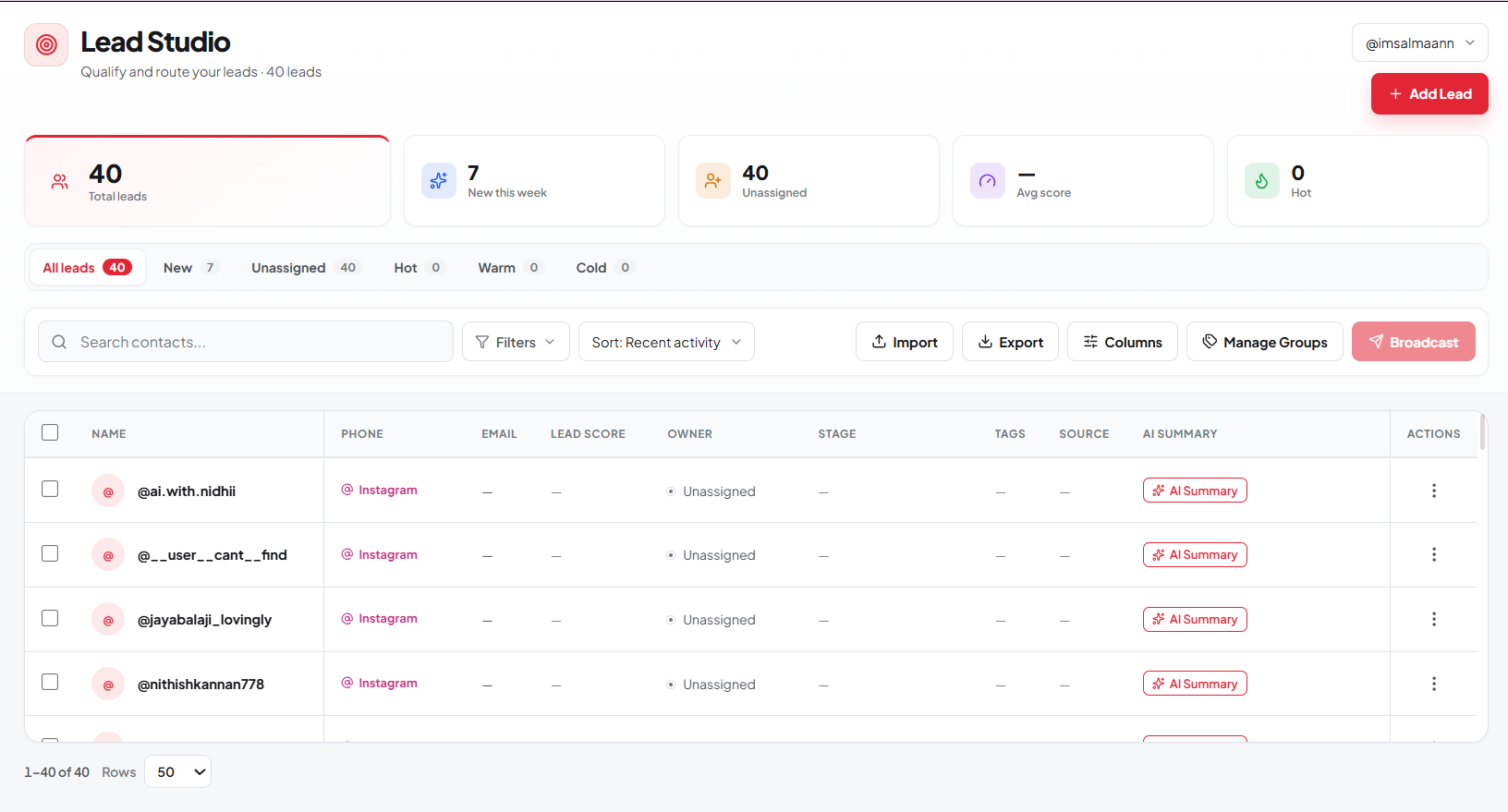This screenshot has width=1508, height=812.
Task: Click avatar icon of @__user__cant__find
Action: point(108,555)
